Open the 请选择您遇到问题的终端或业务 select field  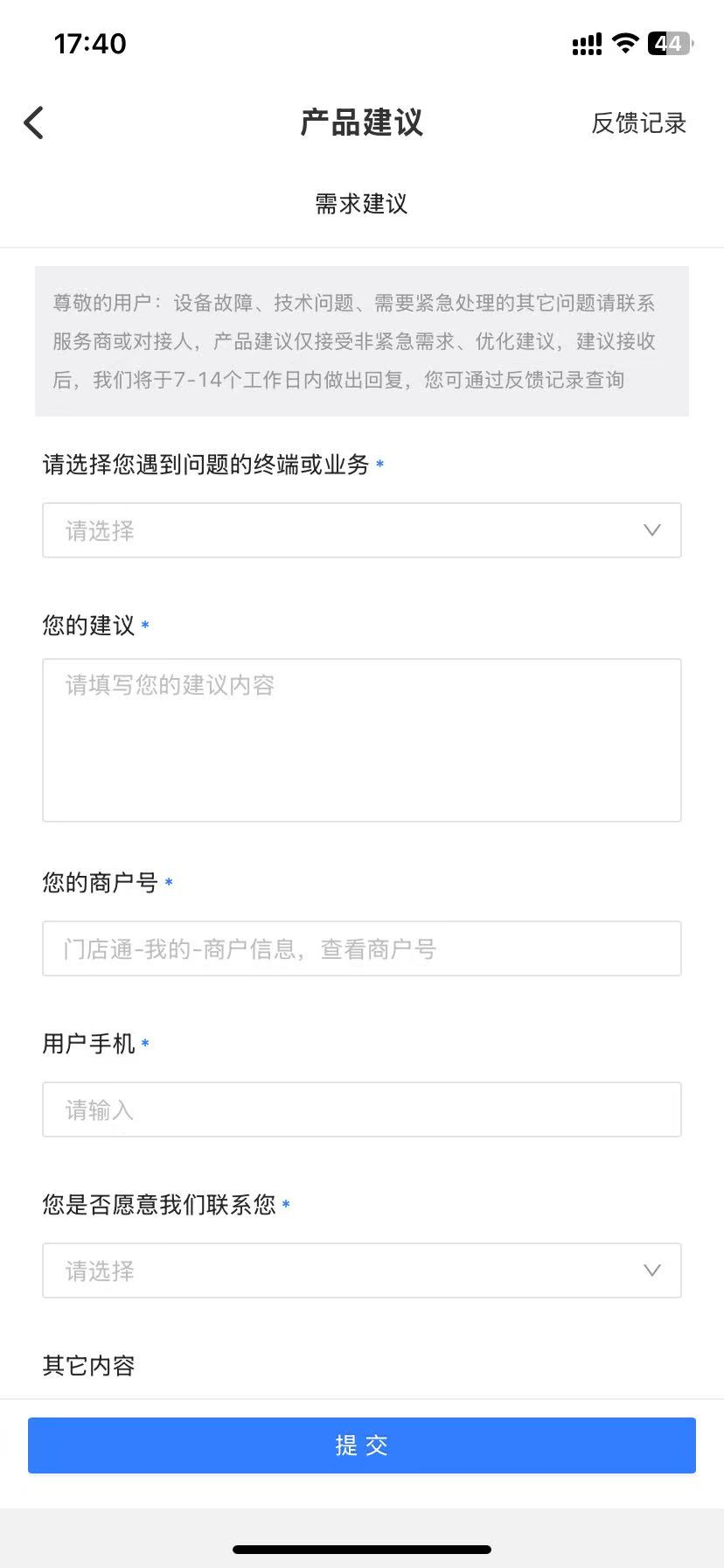[x=350, y=530]
